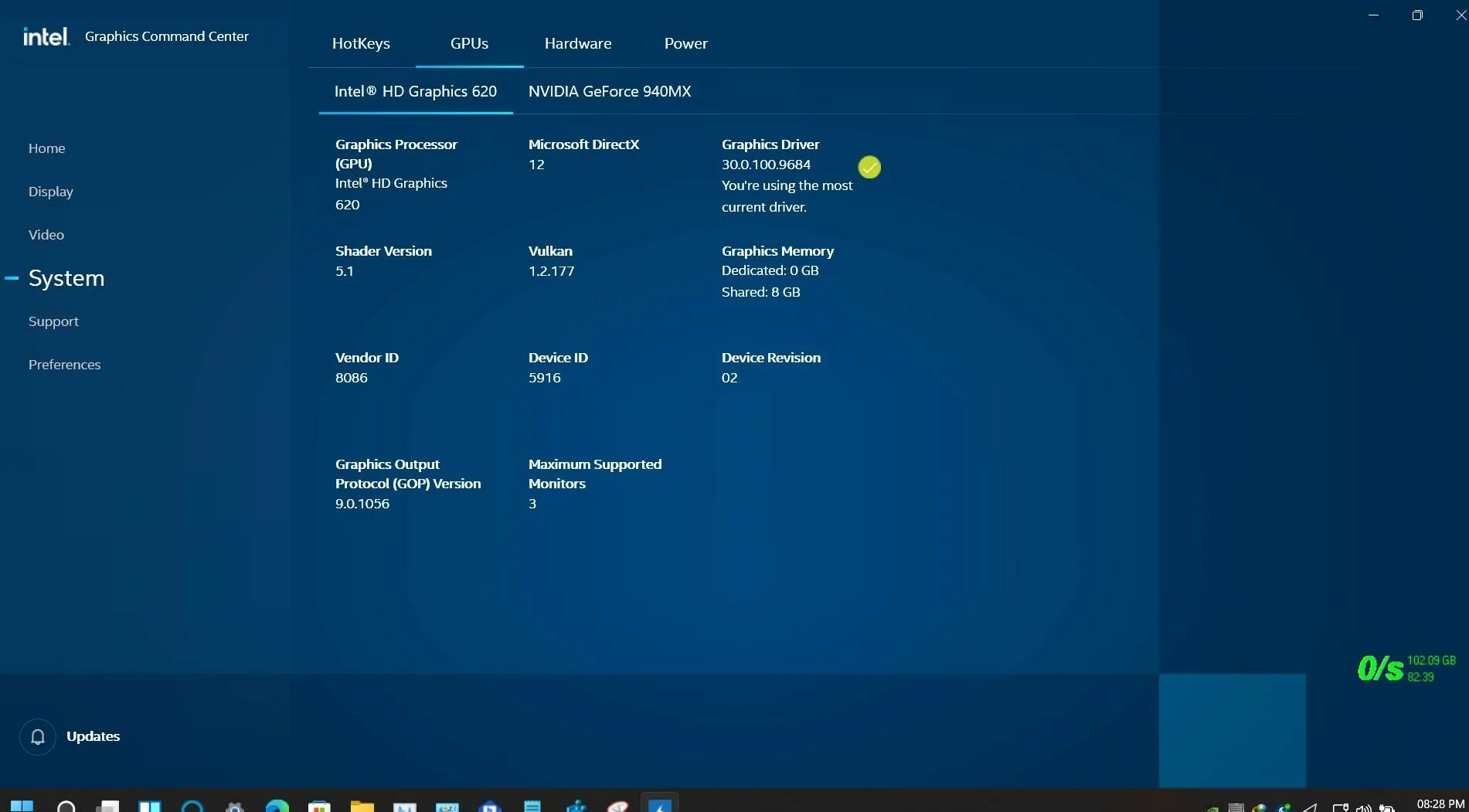Click Shader Version value 5.1
Viewport: 1469px width, 812px height.
tap(344, 271)
